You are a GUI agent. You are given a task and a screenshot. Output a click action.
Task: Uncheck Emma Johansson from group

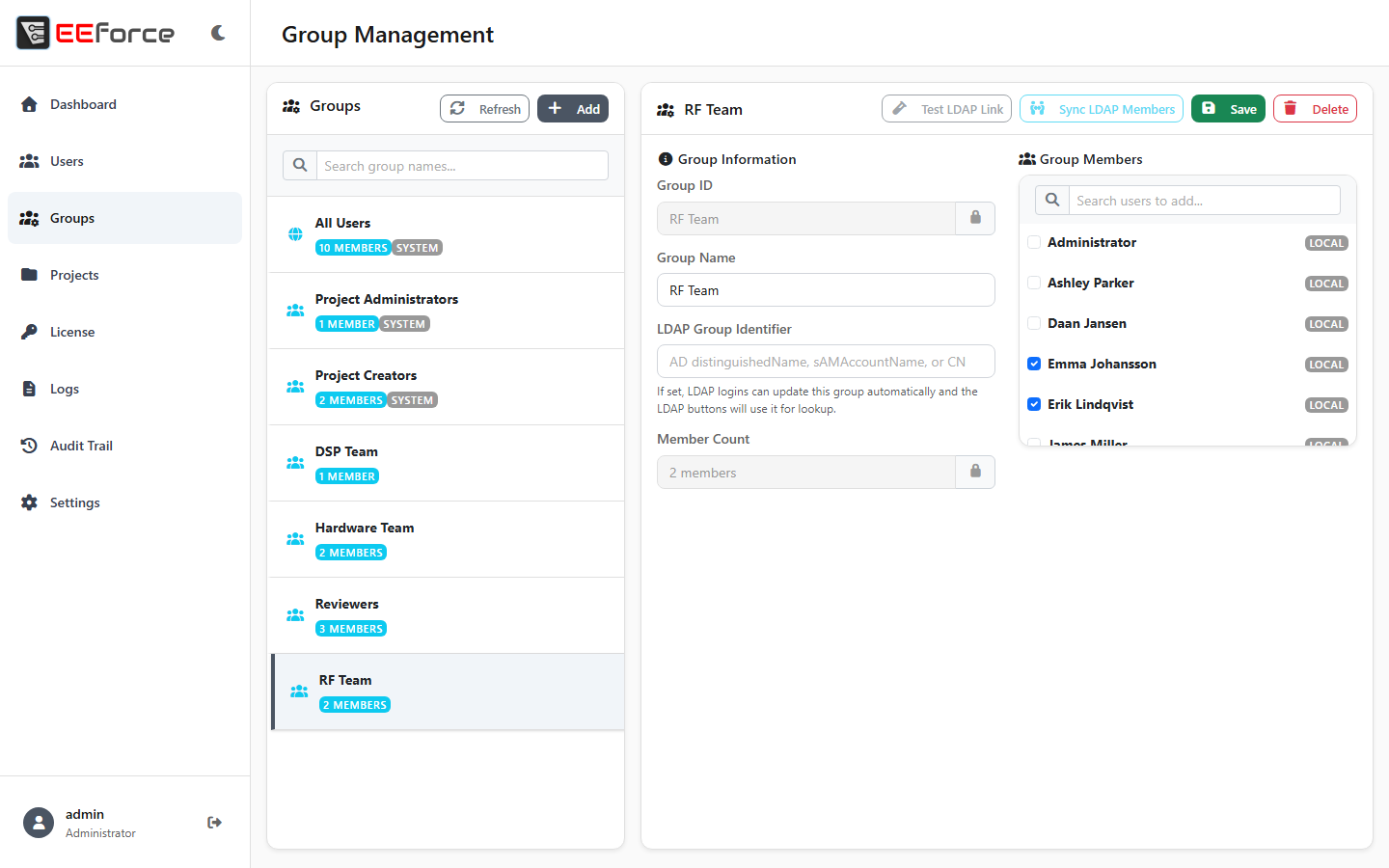1034,364
